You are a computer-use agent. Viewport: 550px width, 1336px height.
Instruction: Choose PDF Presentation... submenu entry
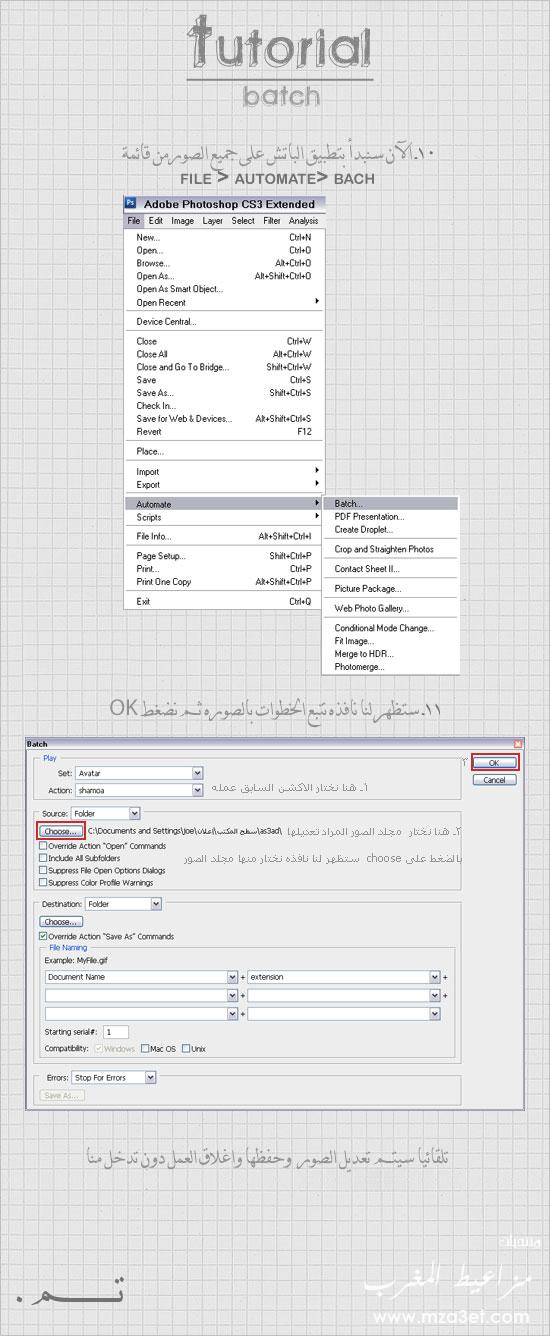391,517
